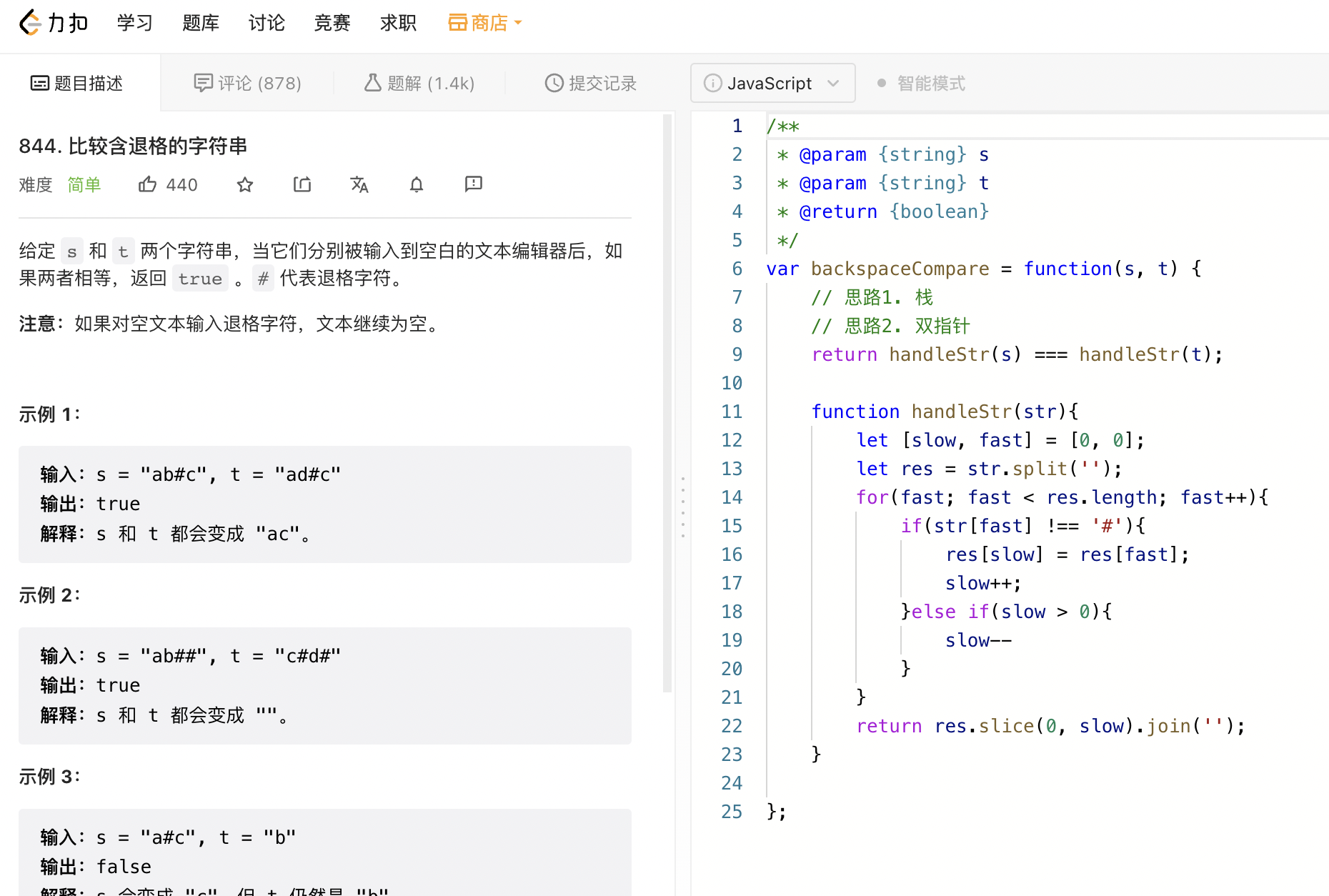Click the 简单 difficulty label

coord(84,185)
